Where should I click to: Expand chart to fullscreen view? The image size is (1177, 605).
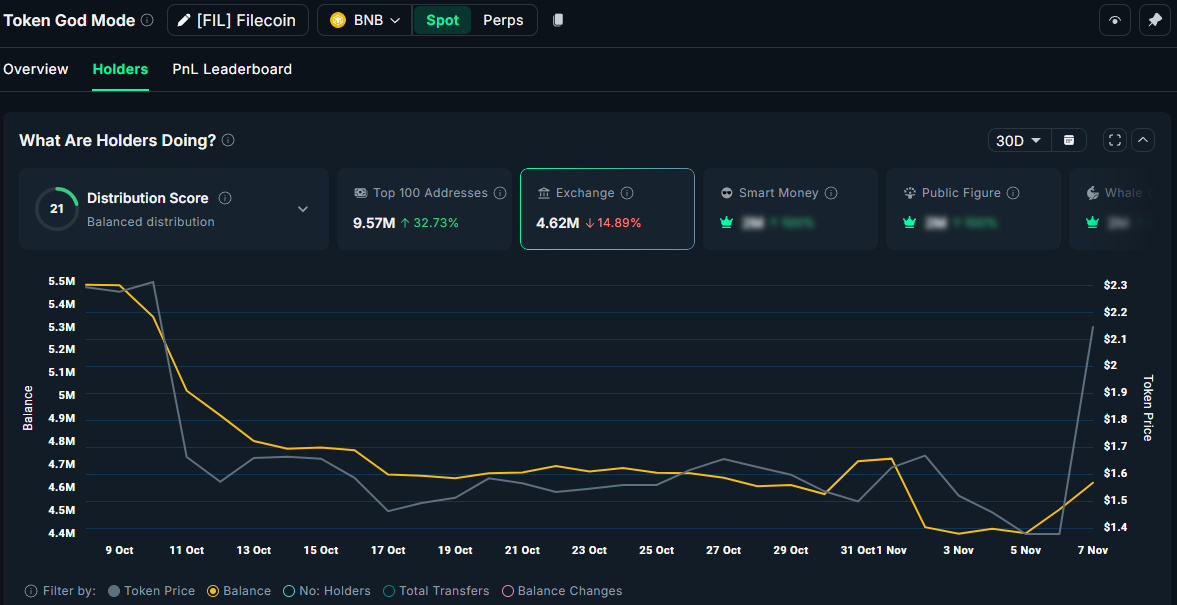pyautogui.click(x=1114, y=140)
